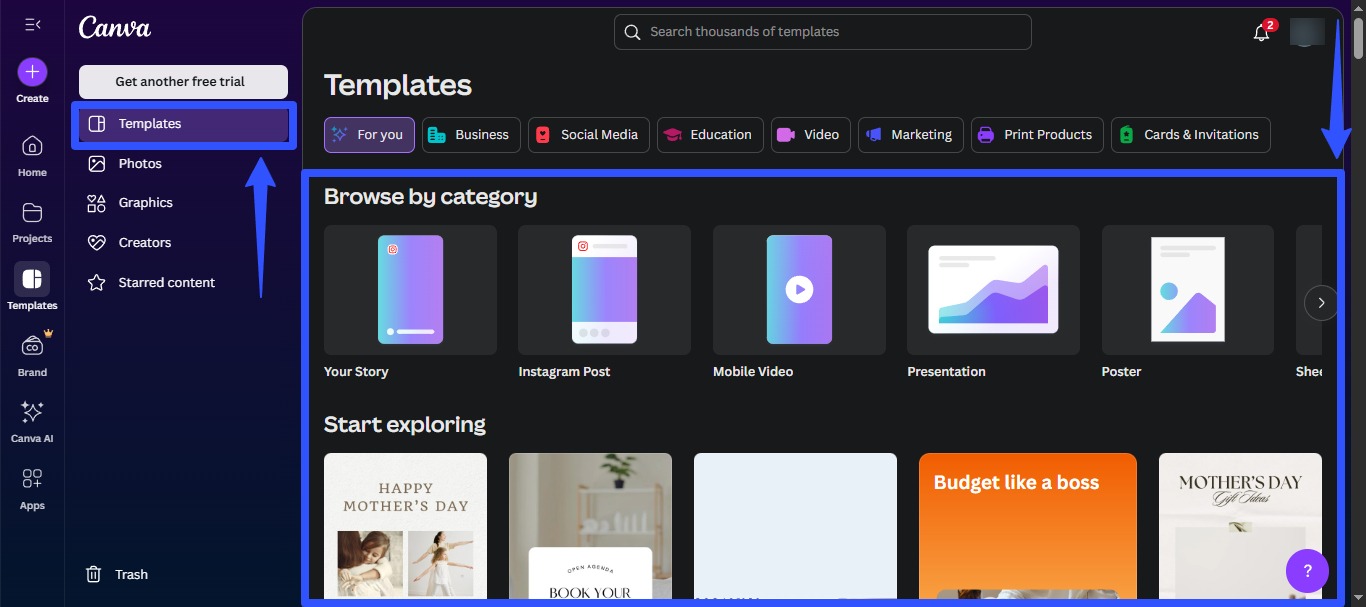Screen dimensions: 1366x607
Task: Toggle the Business templates filter
Action: tap(470, 134)
